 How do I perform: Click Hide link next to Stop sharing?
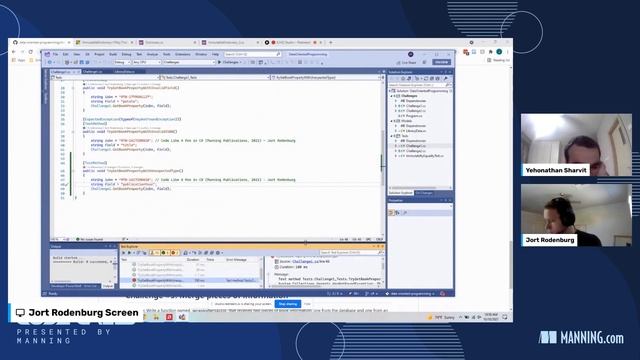(x=307, y=304)
